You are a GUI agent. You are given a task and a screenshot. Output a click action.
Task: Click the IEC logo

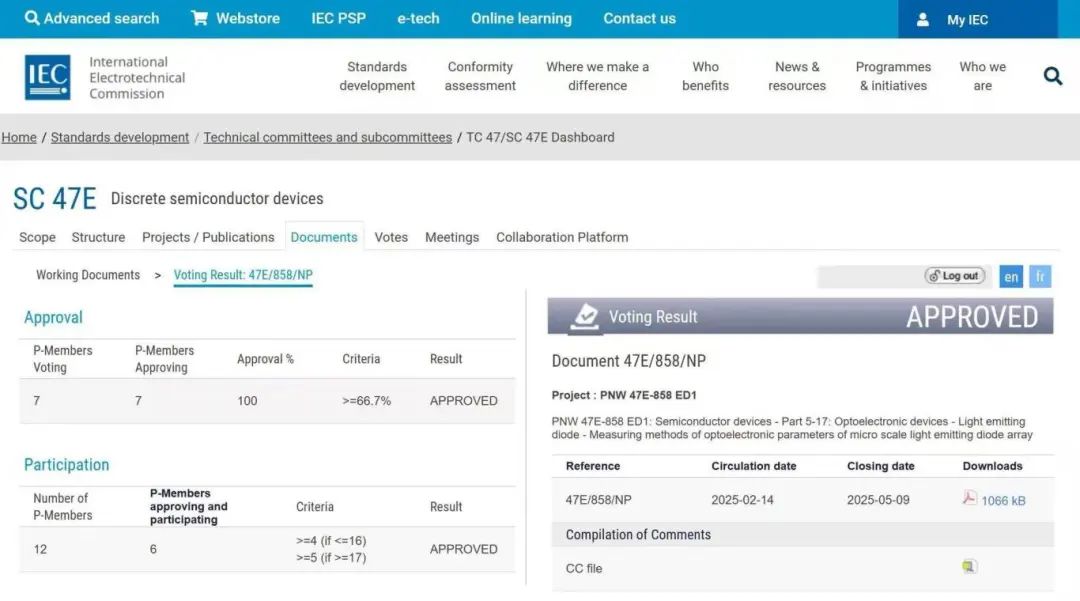click(47, 77)
